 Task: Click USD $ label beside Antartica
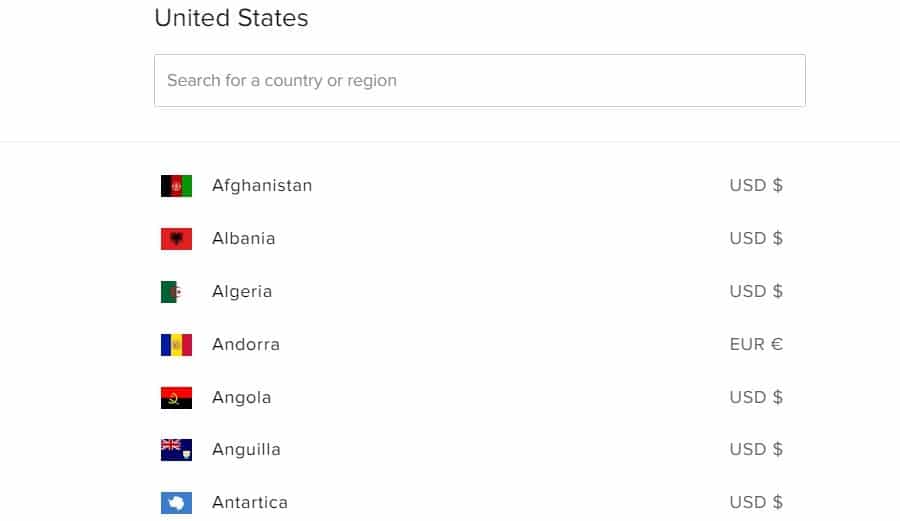click(756, 502)
